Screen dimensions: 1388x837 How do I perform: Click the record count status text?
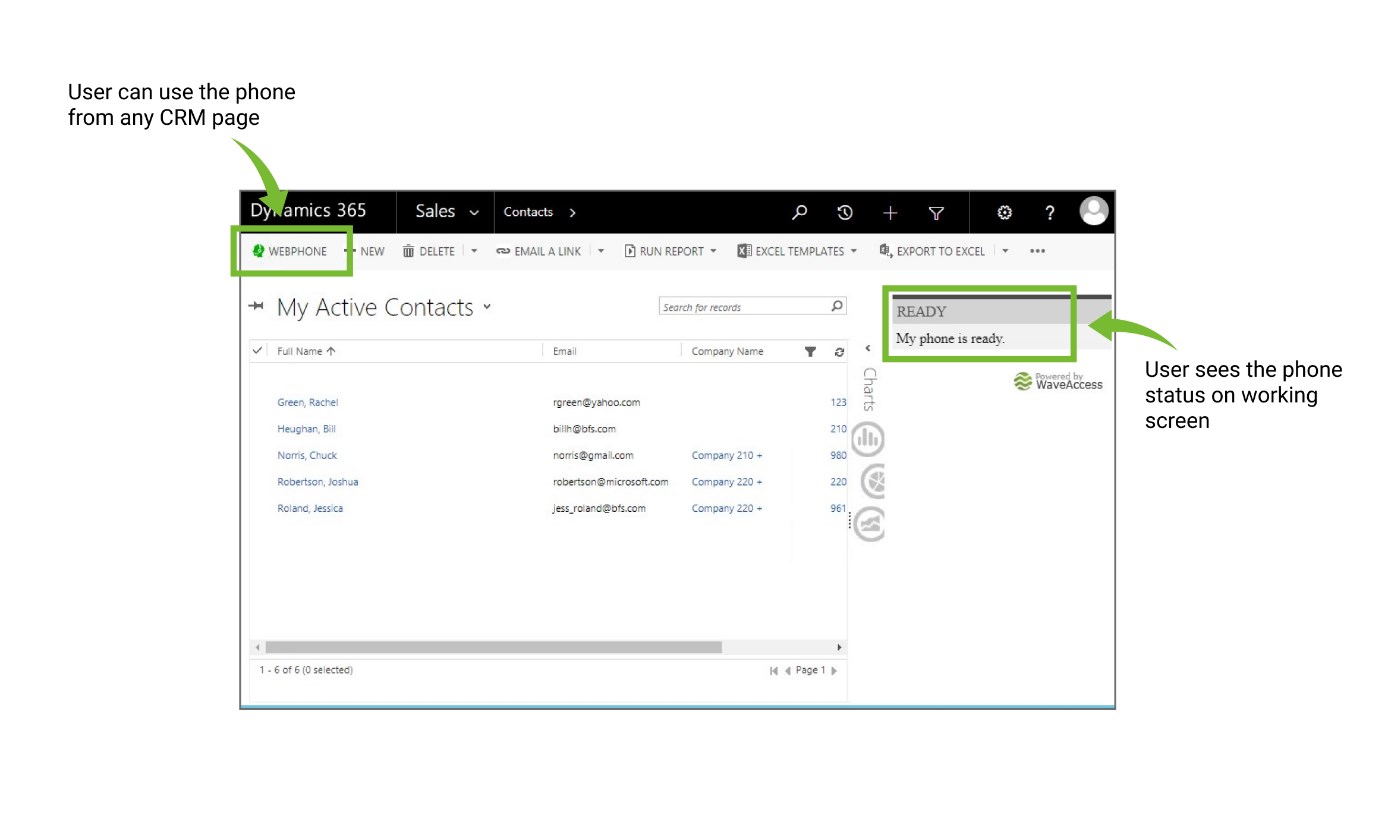pos(306,670)
